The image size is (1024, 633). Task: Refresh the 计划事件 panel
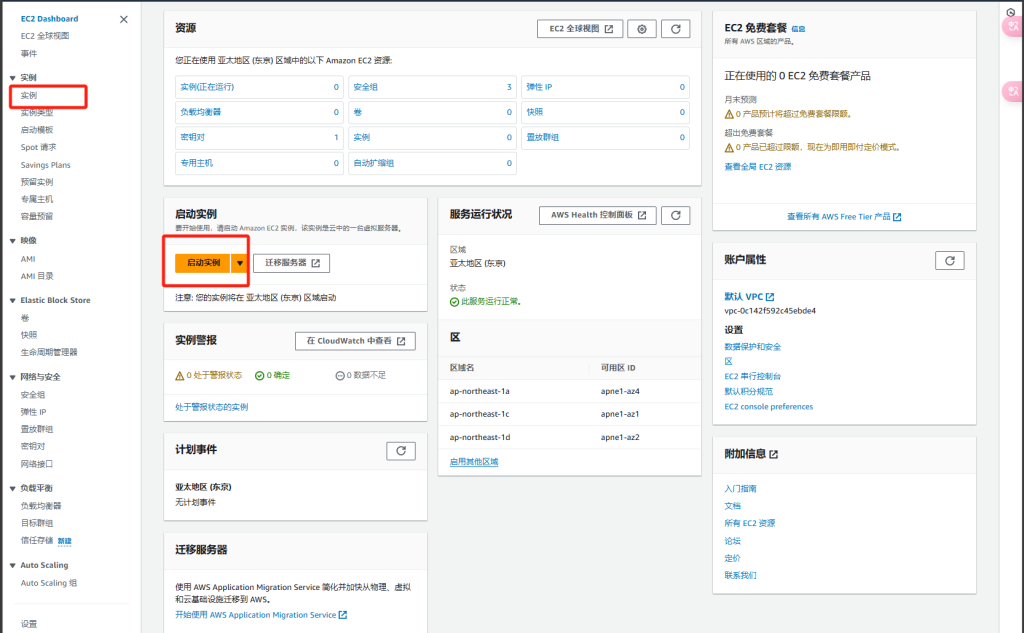400,451
